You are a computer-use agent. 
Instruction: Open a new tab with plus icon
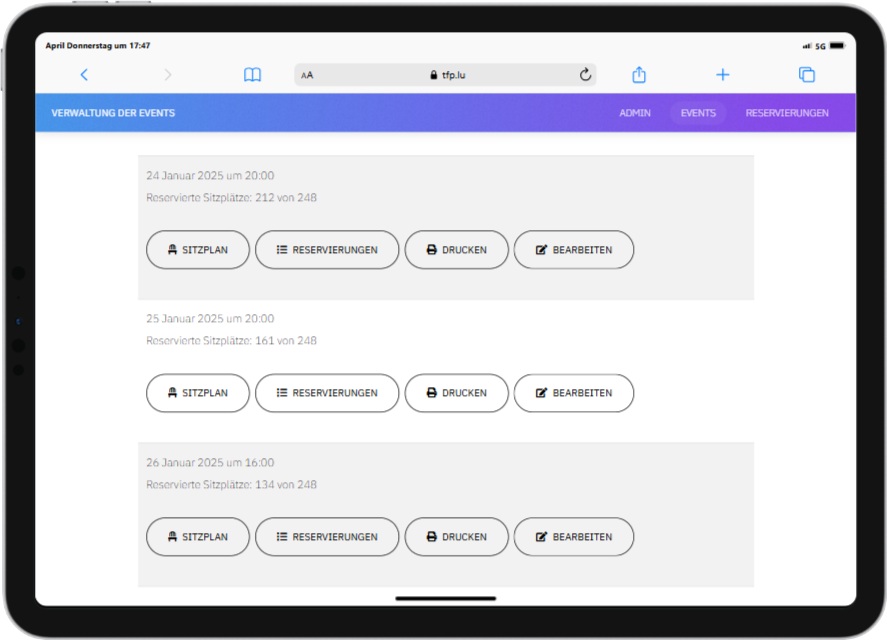point(722,75)
